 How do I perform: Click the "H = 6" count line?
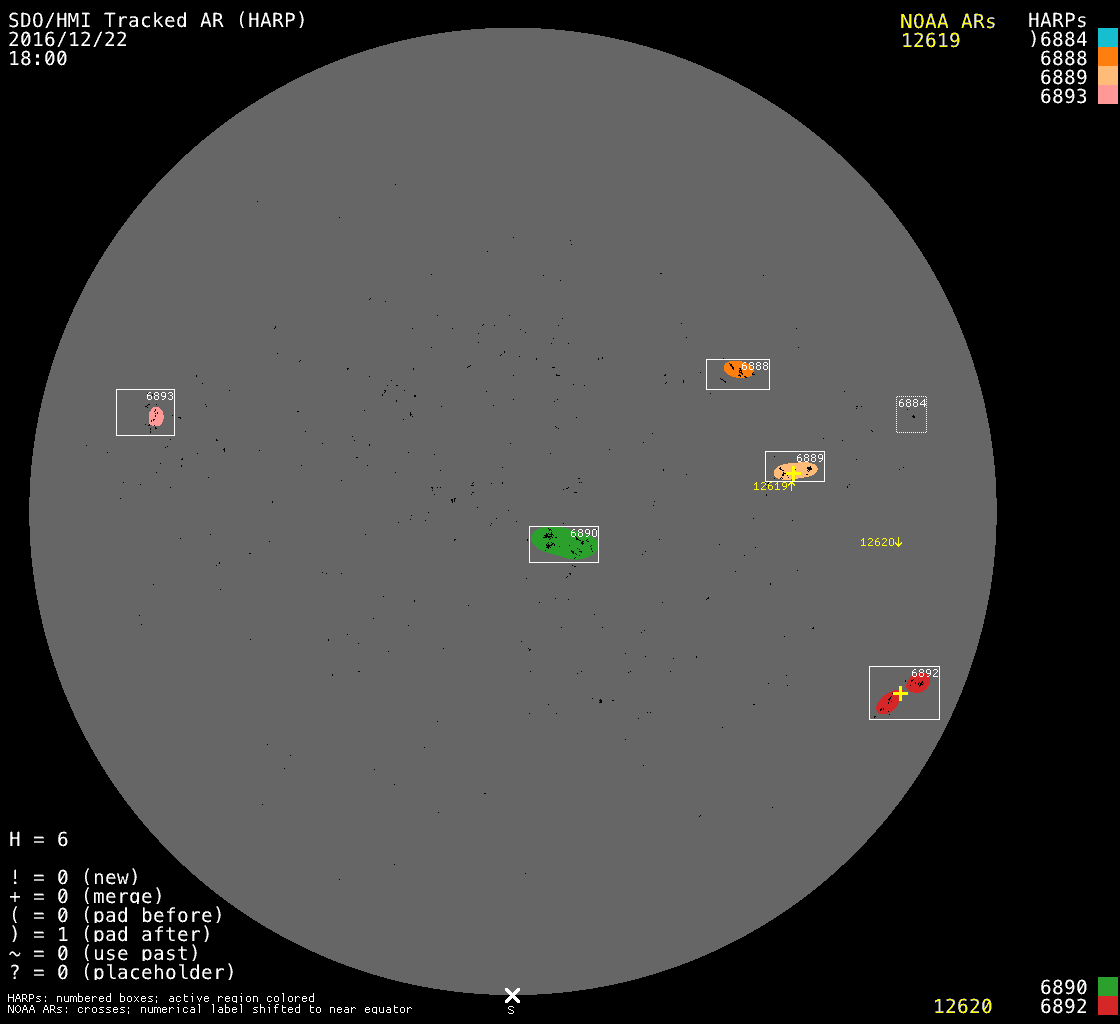(39, 839)
